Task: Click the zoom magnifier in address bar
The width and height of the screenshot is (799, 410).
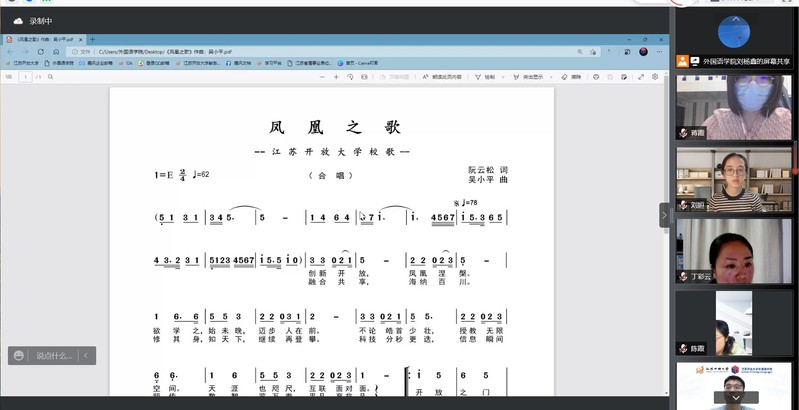Action: pyautogui.click(x=580, y=51)
